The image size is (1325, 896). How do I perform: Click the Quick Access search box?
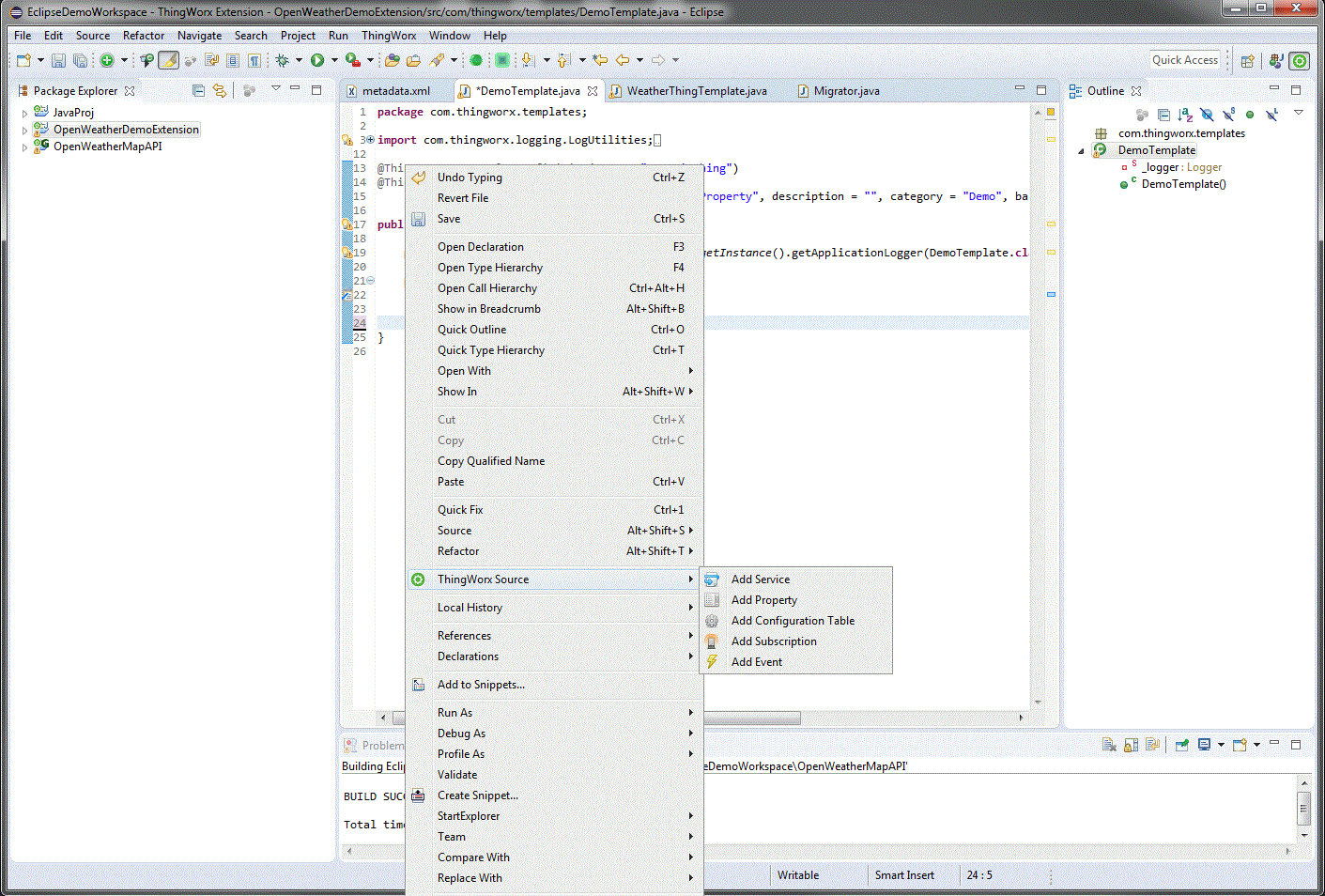click(1185, 59)
